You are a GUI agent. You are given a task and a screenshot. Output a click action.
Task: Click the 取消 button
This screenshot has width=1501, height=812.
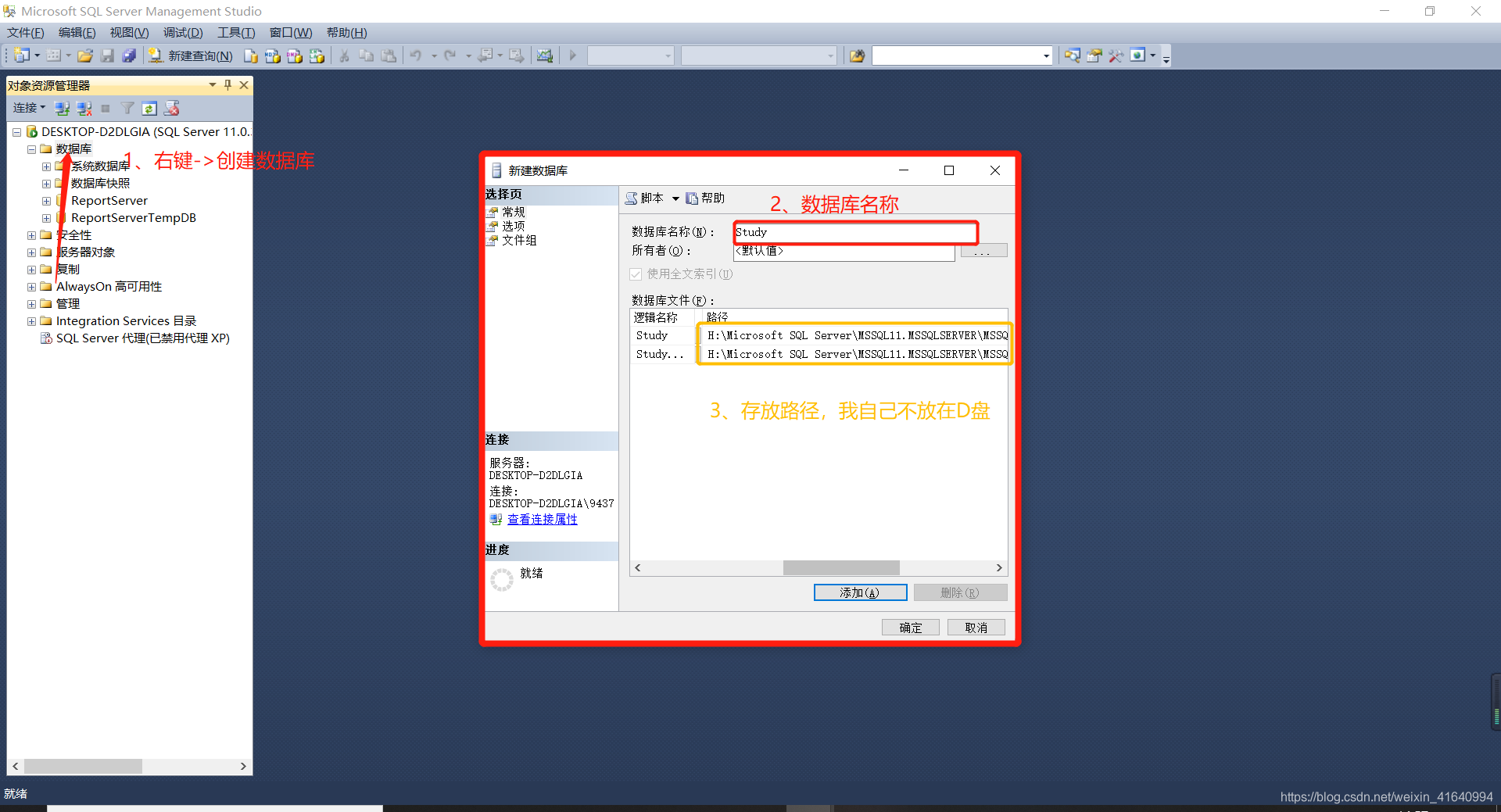[x=976, y=628]
